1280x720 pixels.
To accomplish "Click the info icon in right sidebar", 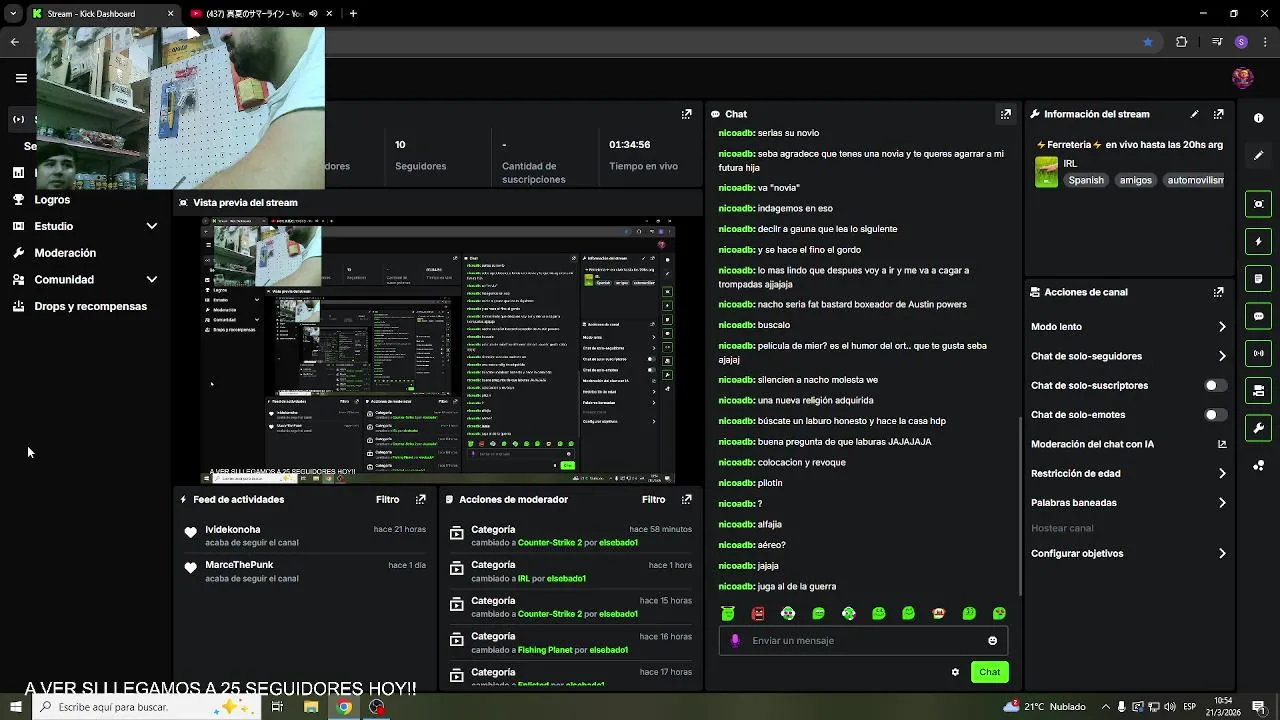I will [x=1258, y=118].
